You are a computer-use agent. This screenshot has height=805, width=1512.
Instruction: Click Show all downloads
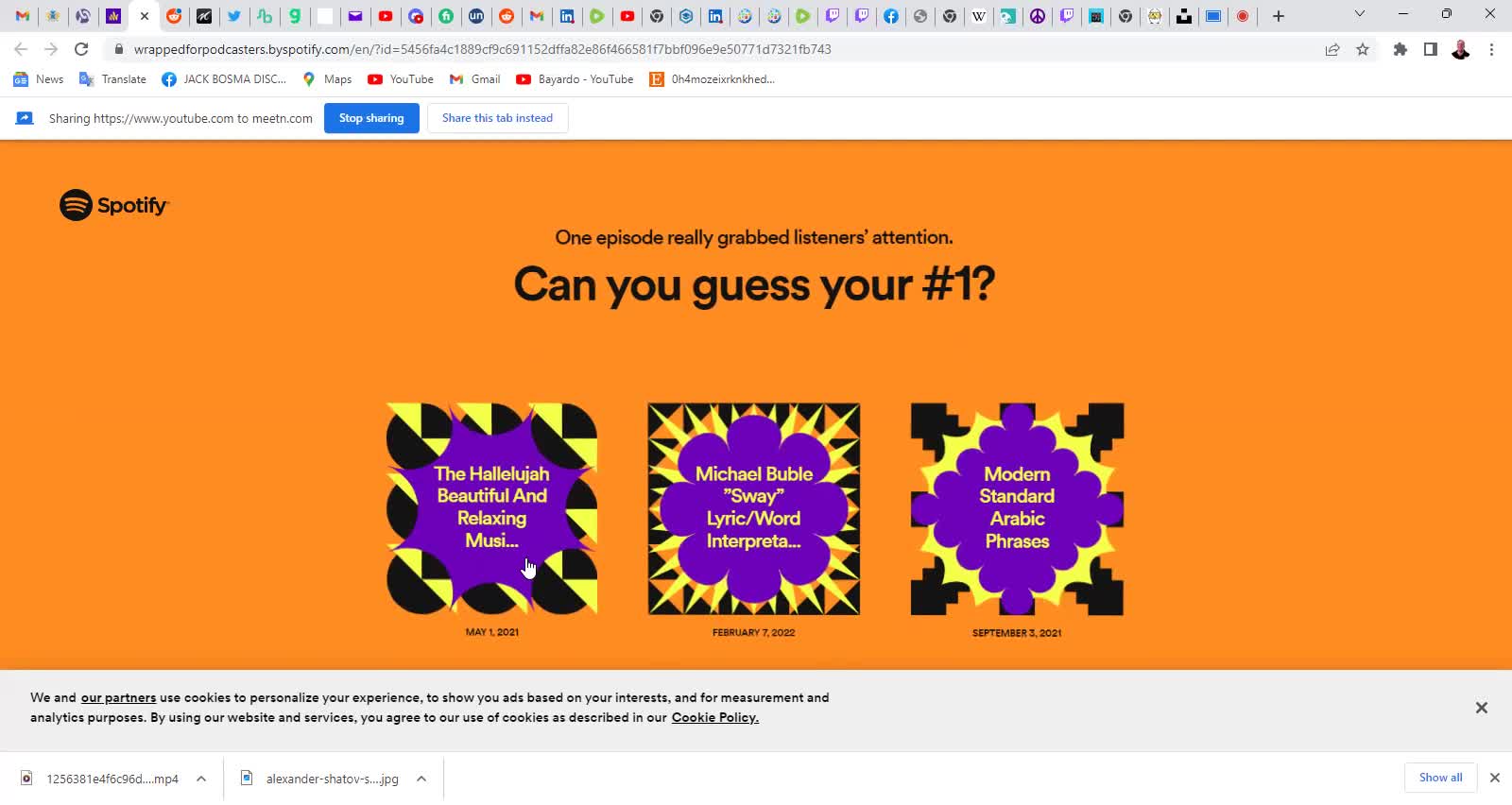1440,778
